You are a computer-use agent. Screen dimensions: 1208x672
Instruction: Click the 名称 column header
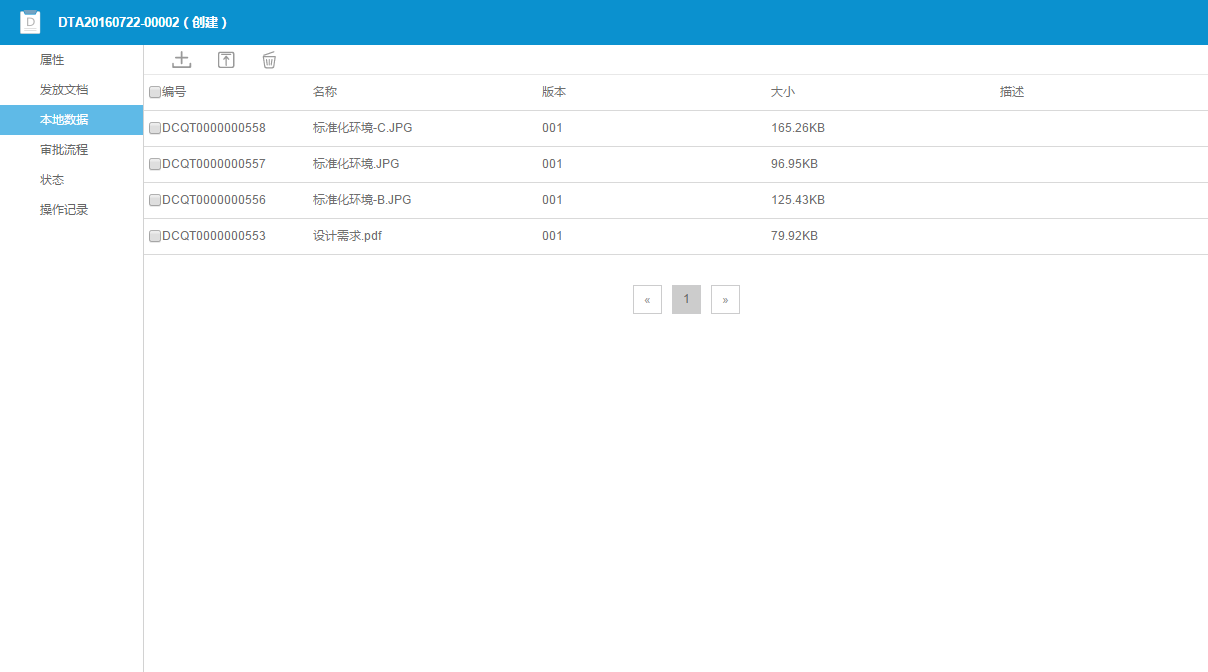[x=325, y=92]
